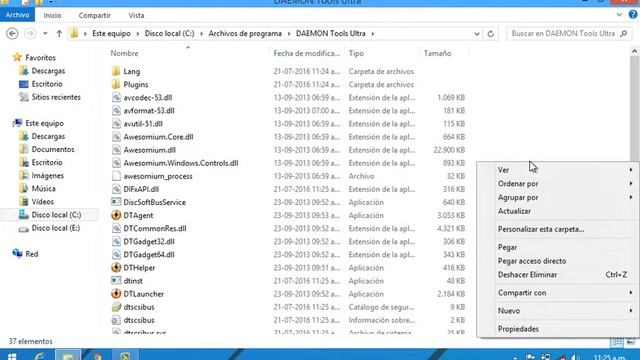This screenshot has height=360, width=640.
Task: Open the address bar history dropdown
Action: 477,34
